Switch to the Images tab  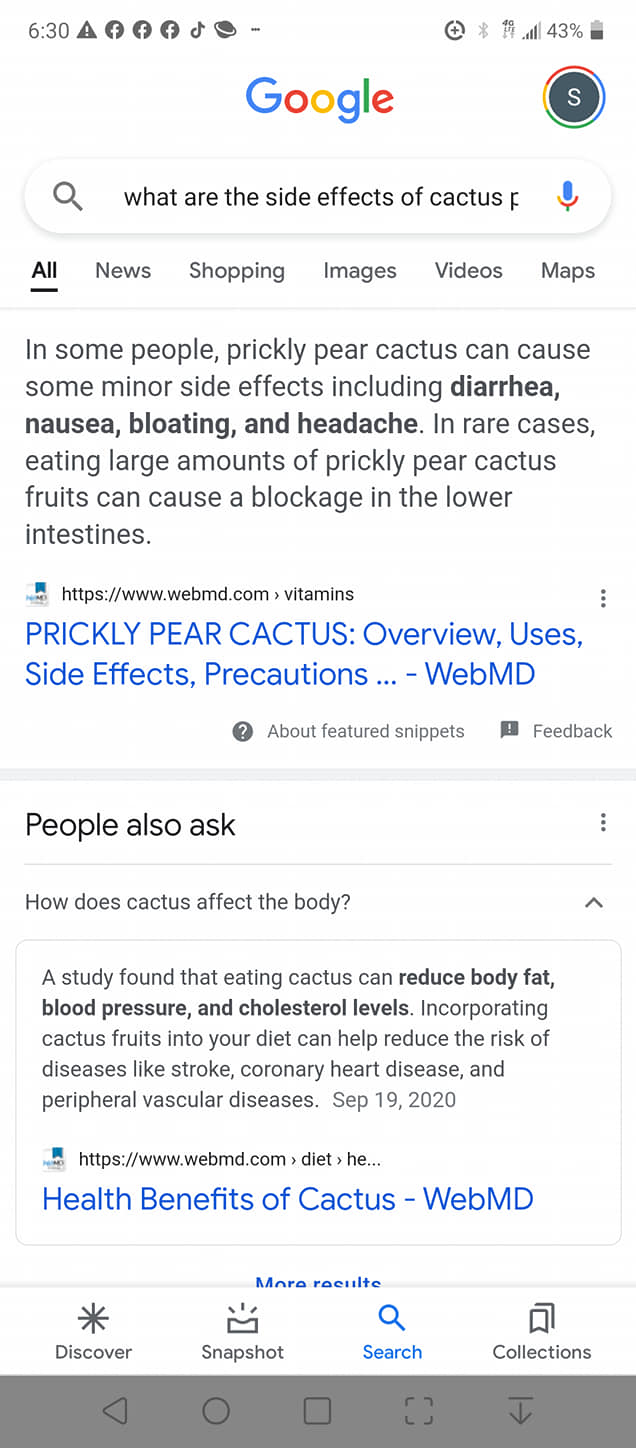pos(360,270)
